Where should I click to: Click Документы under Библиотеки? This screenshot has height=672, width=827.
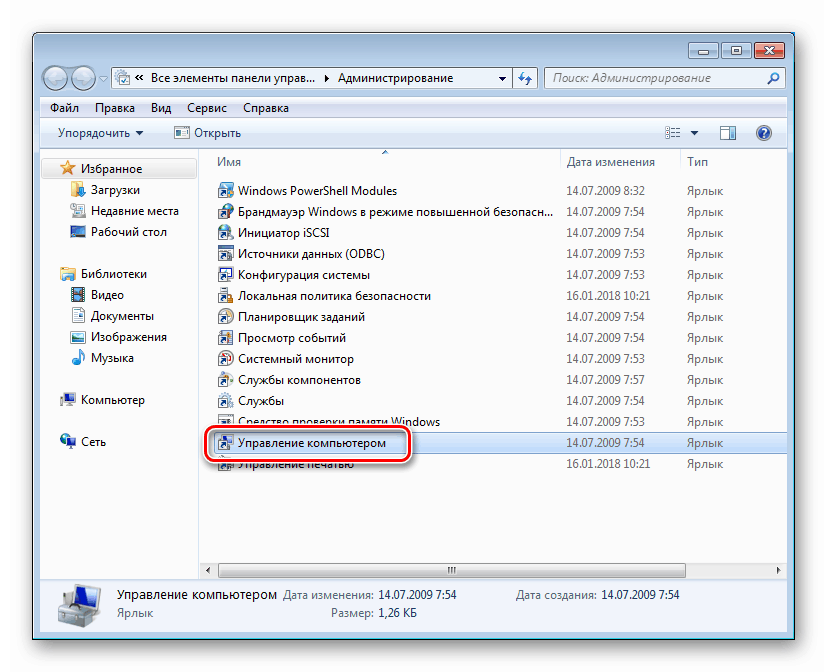[122, 315]
